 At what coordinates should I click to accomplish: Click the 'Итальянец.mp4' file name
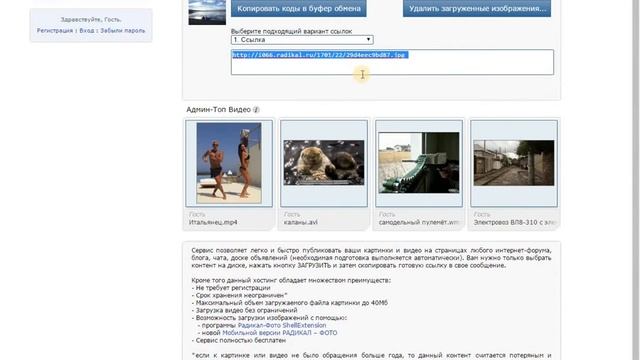(x=213, y=222)
